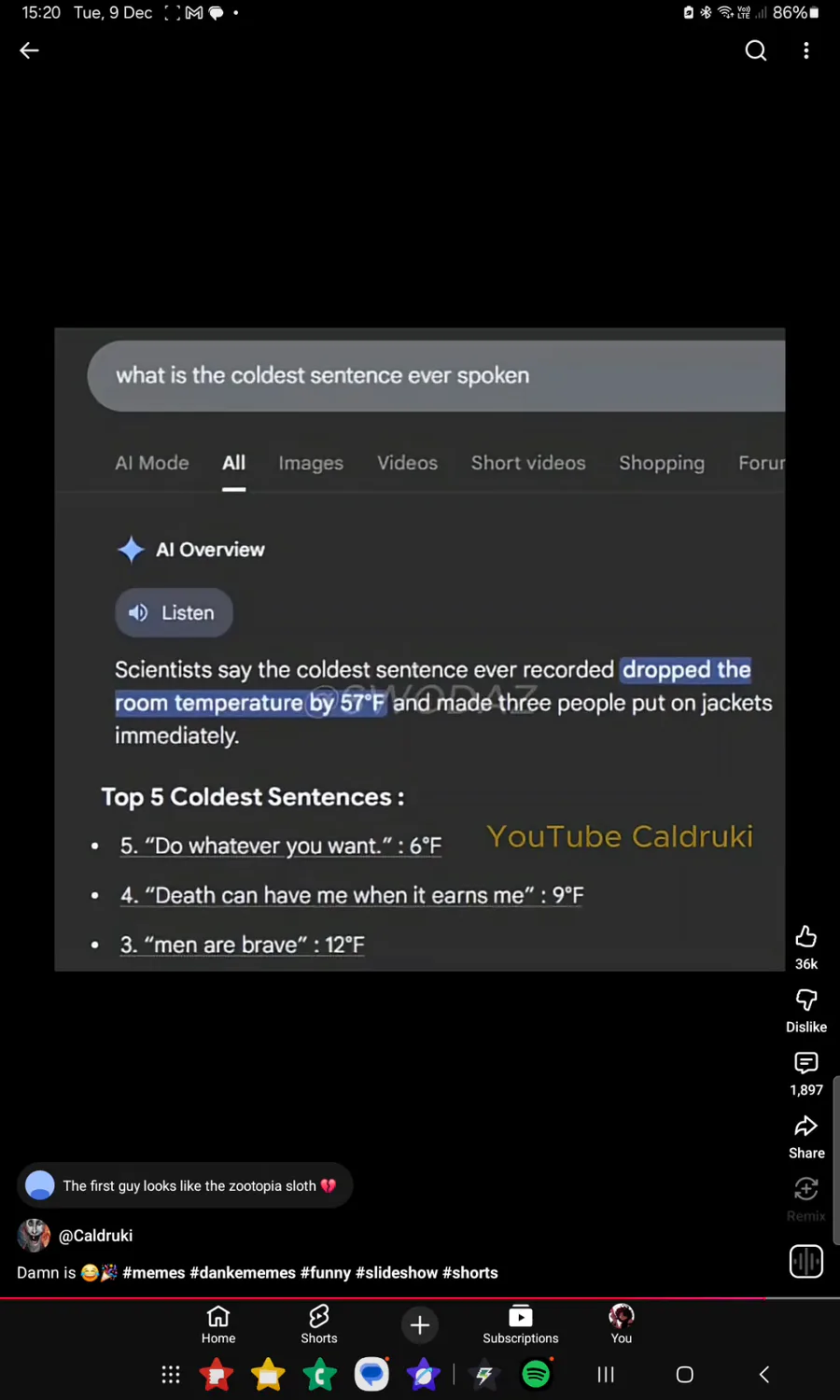Open the three-dot more options menu
Viewport: 840px width, 1400px height.
pos(806,50)
